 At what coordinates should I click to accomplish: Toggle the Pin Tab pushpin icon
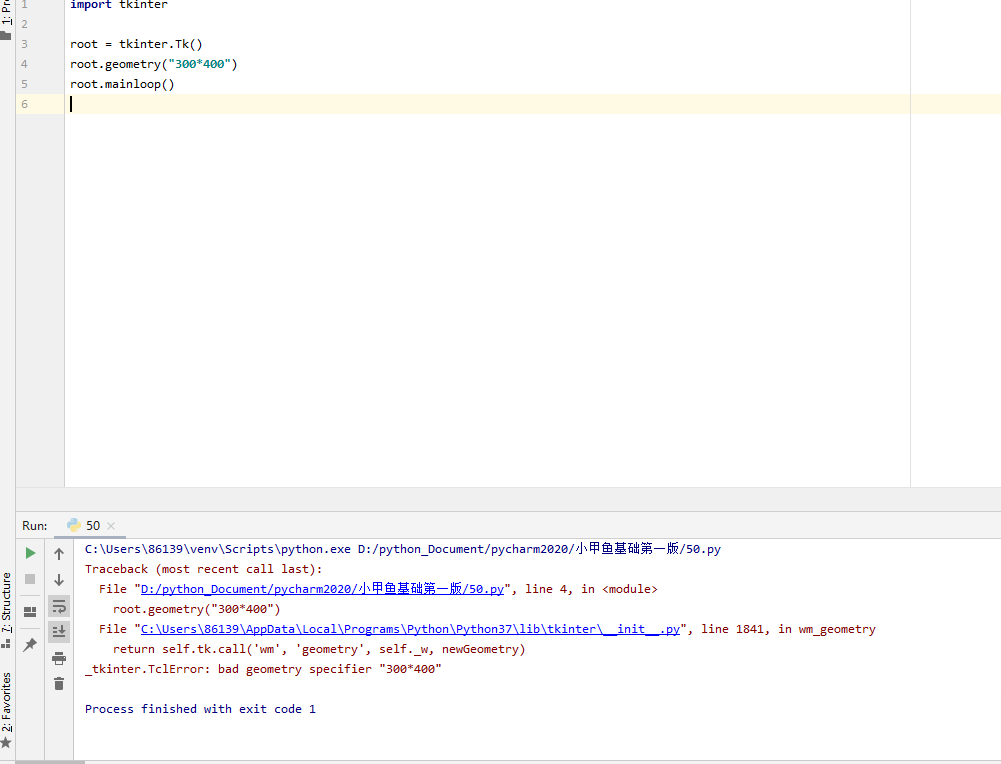click(x=30, y=645)
